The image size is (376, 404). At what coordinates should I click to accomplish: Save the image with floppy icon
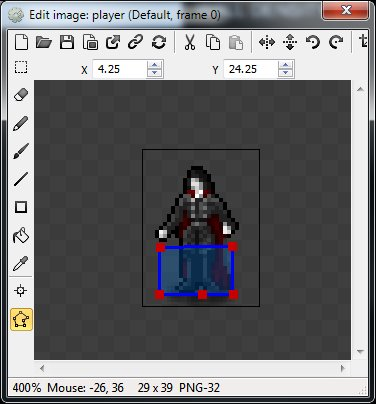67,43
